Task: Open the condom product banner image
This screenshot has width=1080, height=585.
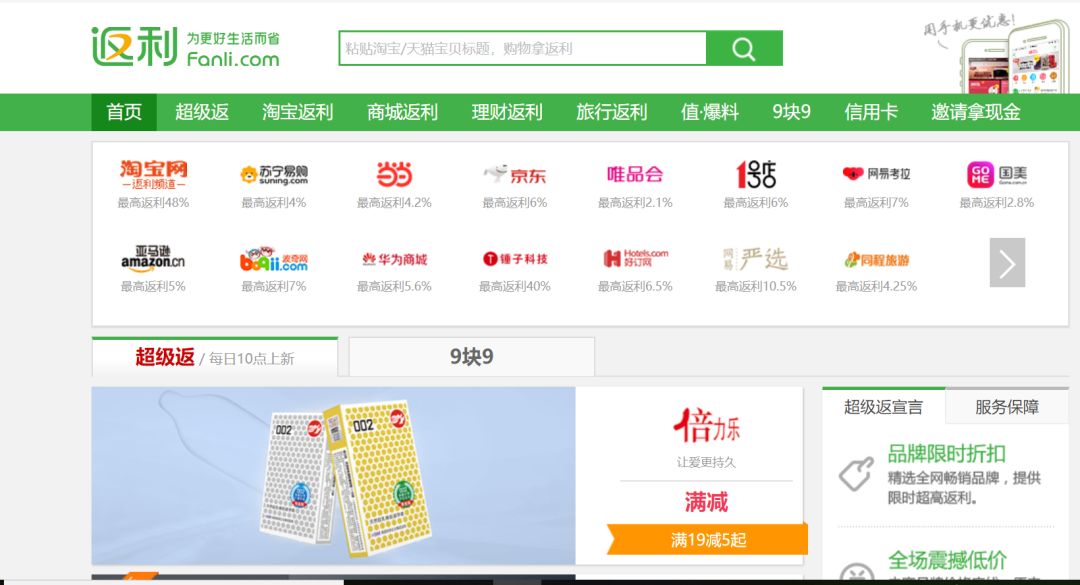Action: [x=333, y=476]
